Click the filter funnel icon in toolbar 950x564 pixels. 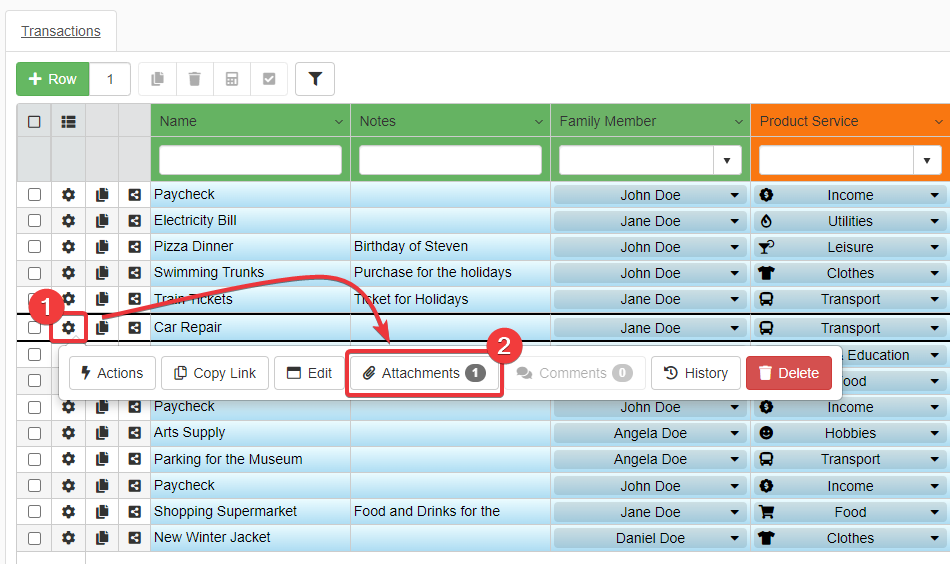click(315, 79)
